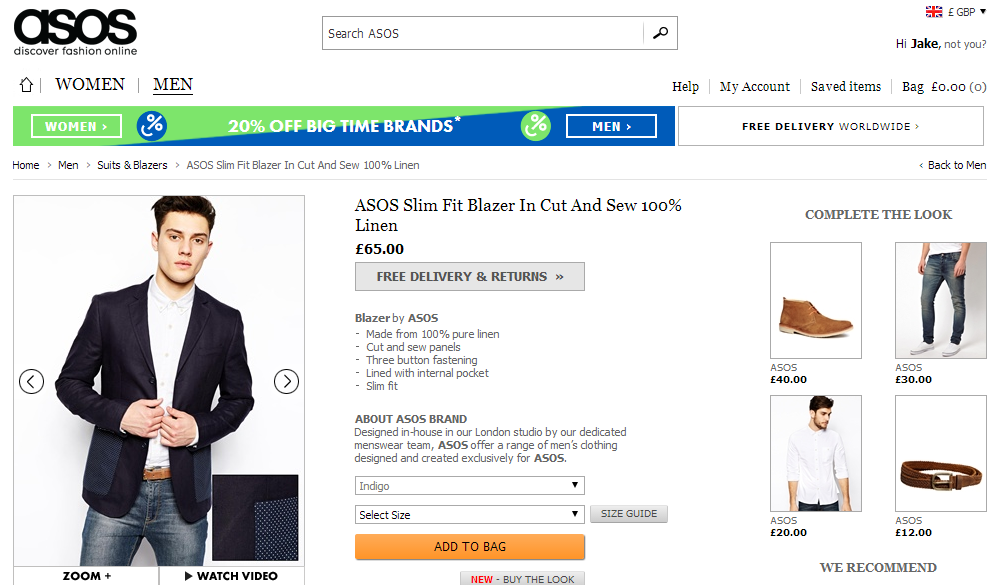The width and height of the screenshot is (1001, 585).
Task: Open the £ GBP currency dropdown
Action: 963,11
